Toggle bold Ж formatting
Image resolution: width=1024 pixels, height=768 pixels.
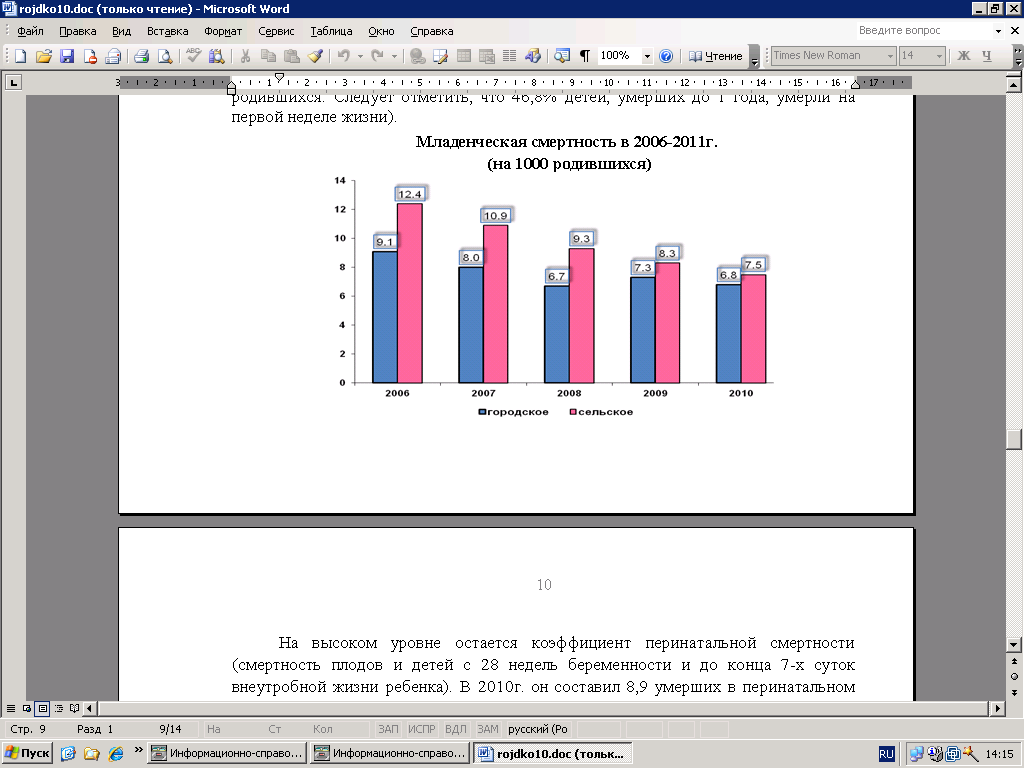pyautogui.click(x=964, y=56)
